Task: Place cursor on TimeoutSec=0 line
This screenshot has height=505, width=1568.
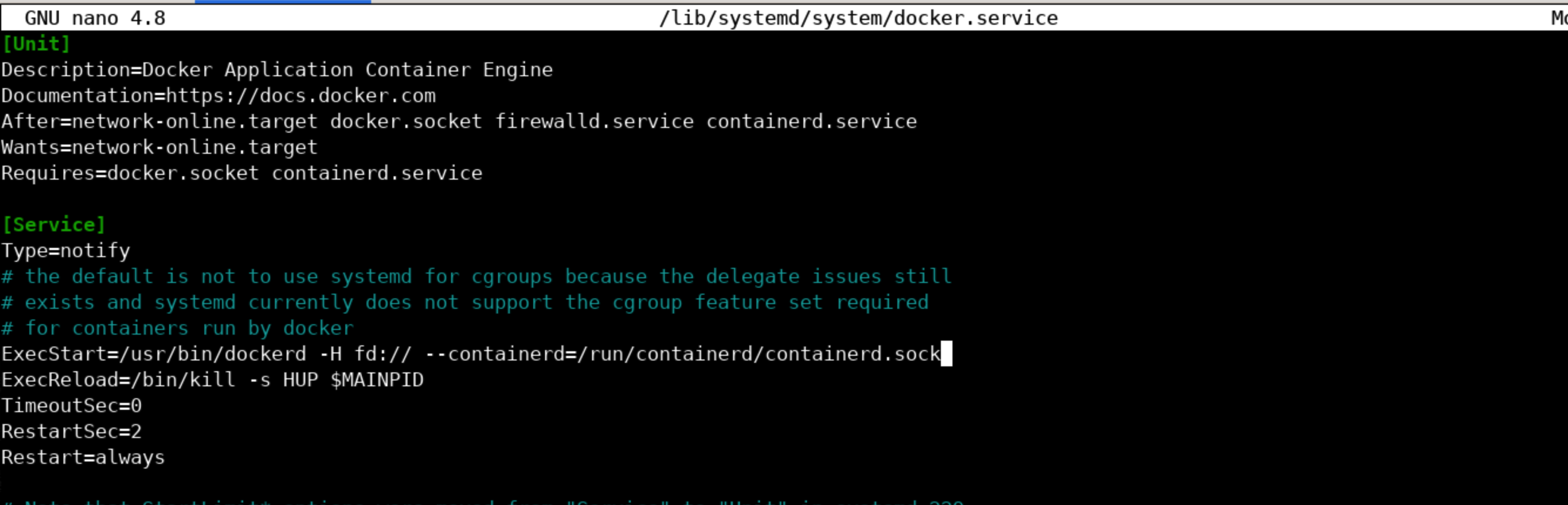Action: (x=72, y=406)
